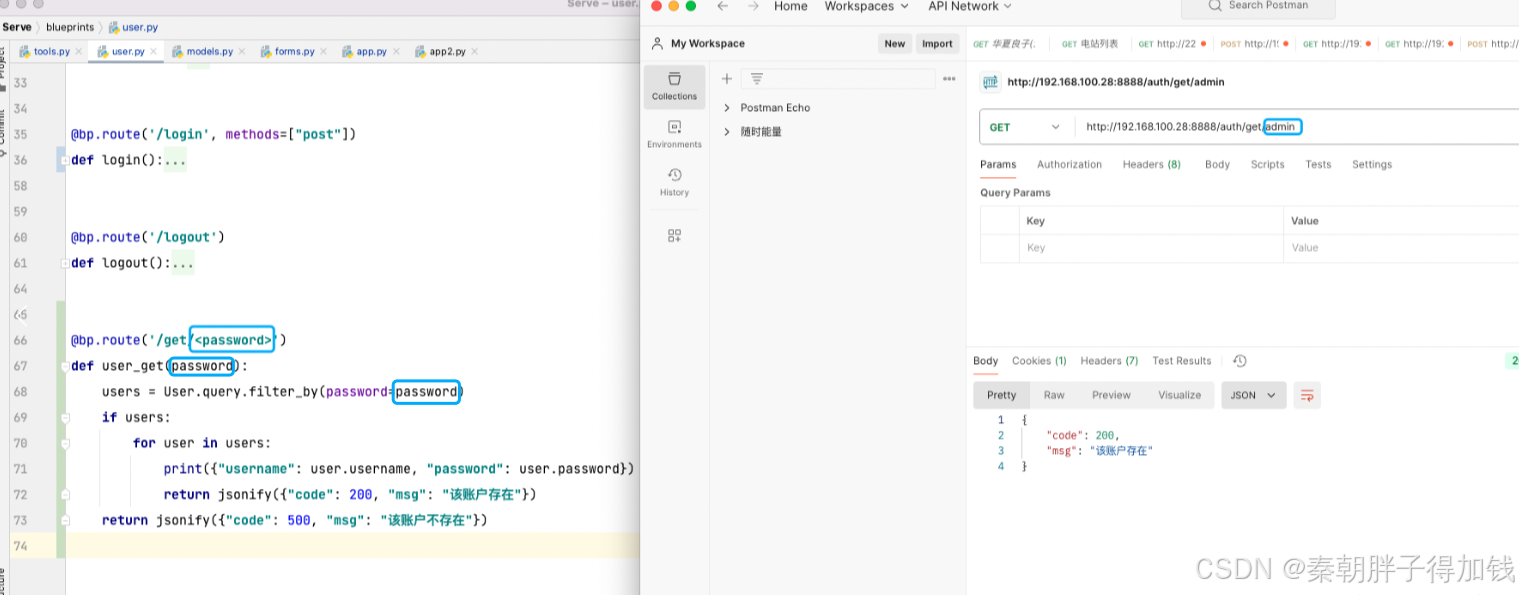Screen dimensions: 1519x595
Task: Expand the folded logout function on line 61
Action: pos(64,263)
